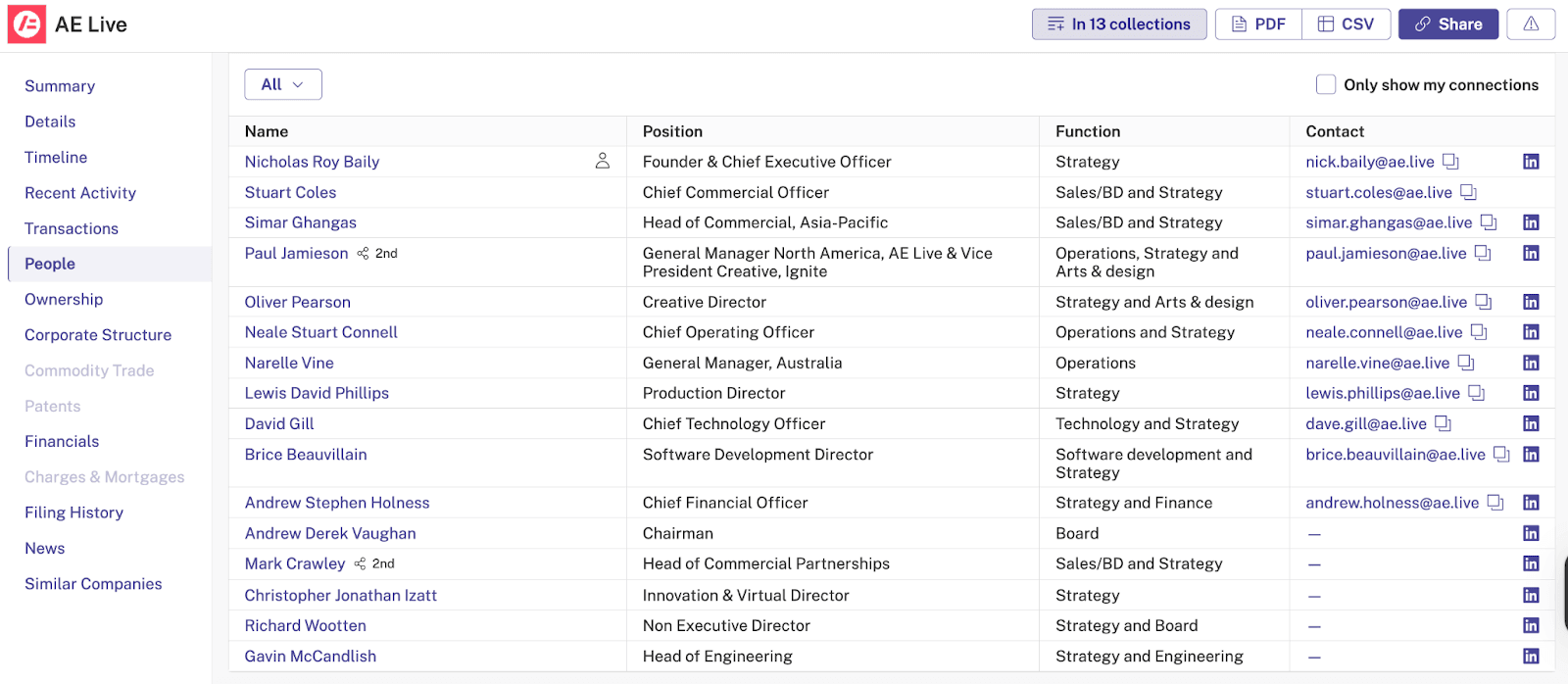The image size is (1568, 684).
Task: Open Gavin McCandlish's LinkedIn icon
Action: coord(1531,656)
